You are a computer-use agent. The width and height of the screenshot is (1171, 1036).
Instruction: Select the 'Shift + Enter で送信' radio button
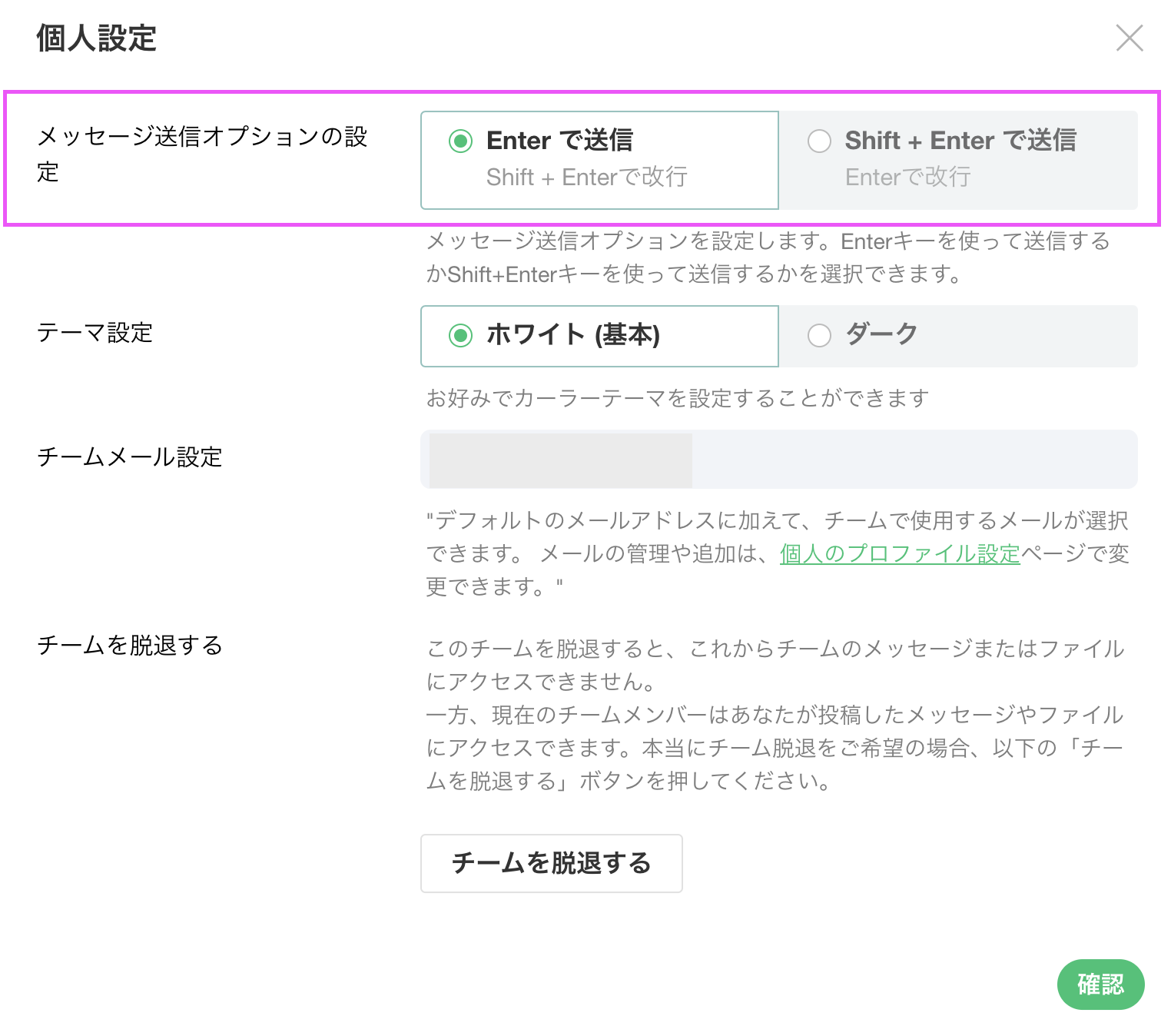coord(819,141)
